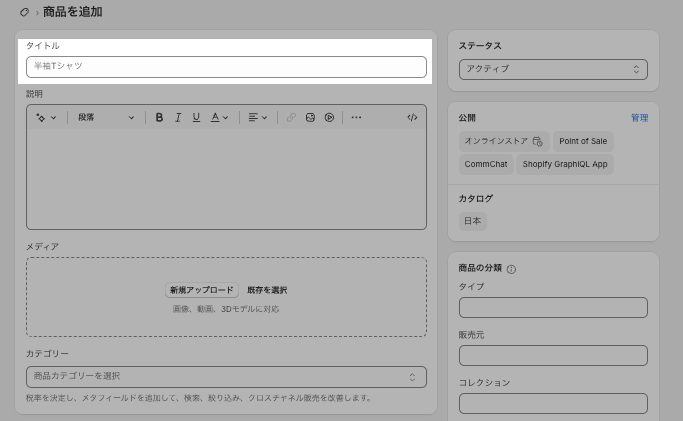
Task: Click the カタログ section label
Action: pos(476,199)
